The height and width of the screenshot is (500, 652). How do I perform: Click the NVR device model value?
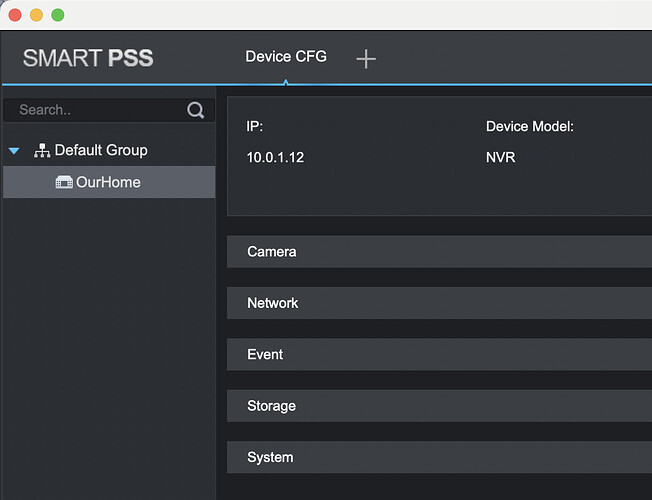click(501, 157)
